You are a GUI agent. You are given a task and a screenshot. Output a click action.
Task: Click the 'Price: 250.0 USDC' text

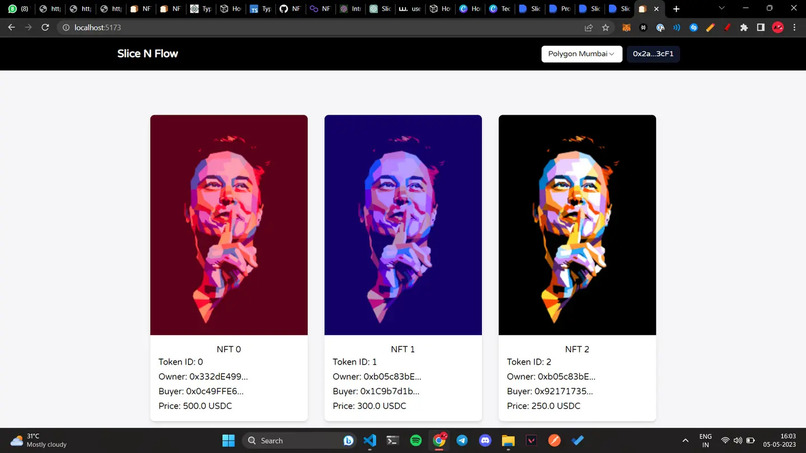tap(543, 406)
